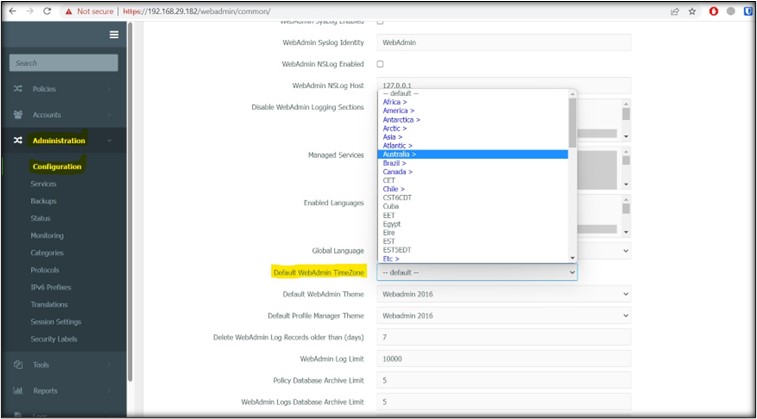Open Default WebAdmin Theme dropdown
Screen dimensions: 757x419
pos(504,294)
